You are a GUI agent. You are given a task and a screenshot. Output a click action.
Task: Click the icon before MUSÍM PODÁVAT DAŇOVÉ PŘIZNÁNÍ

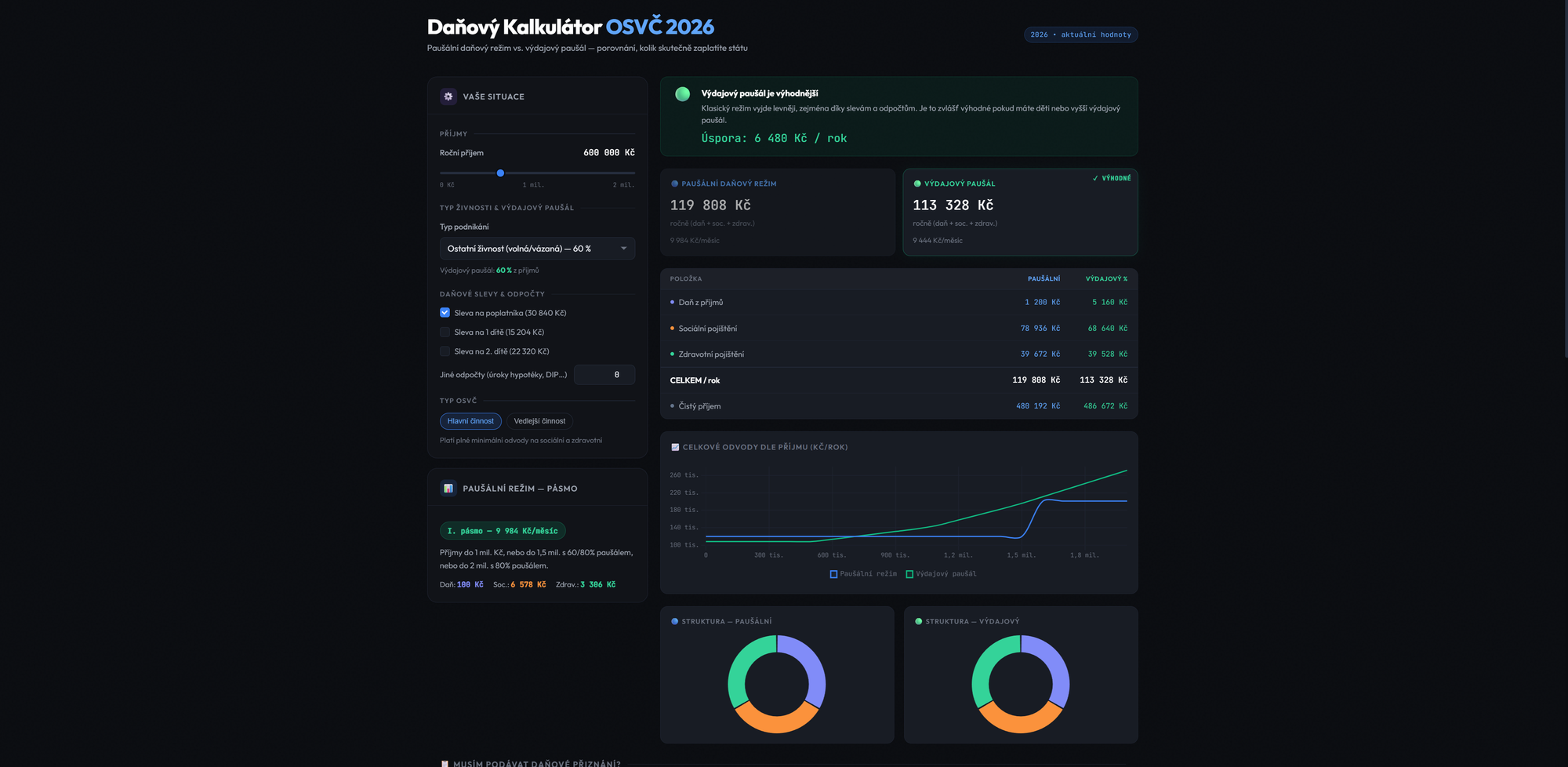[445, 762]
